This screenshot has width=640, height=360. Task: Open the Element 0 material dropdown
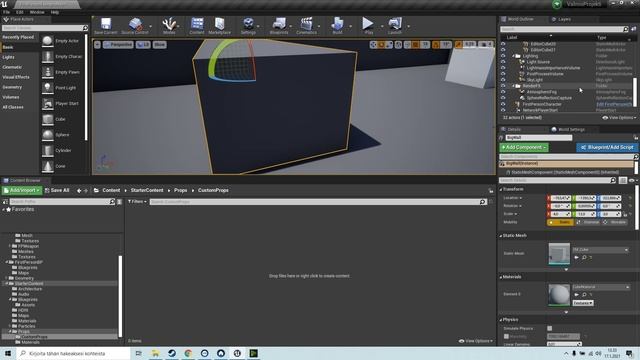coord(601,287)
